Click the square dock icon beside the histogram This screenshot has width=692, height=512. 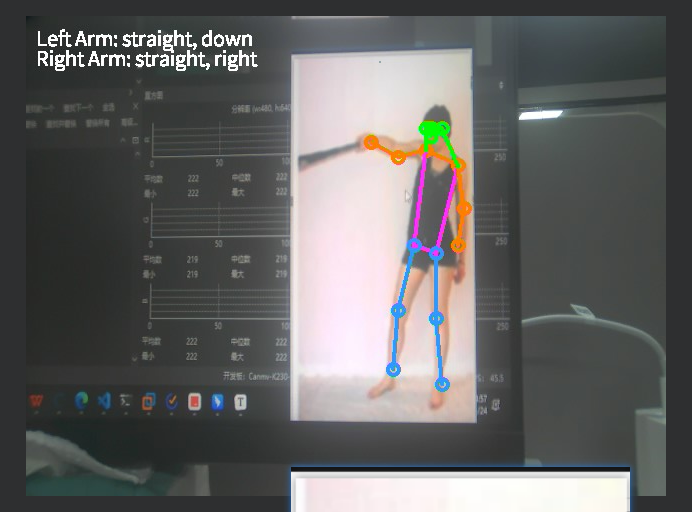(135, 140)
